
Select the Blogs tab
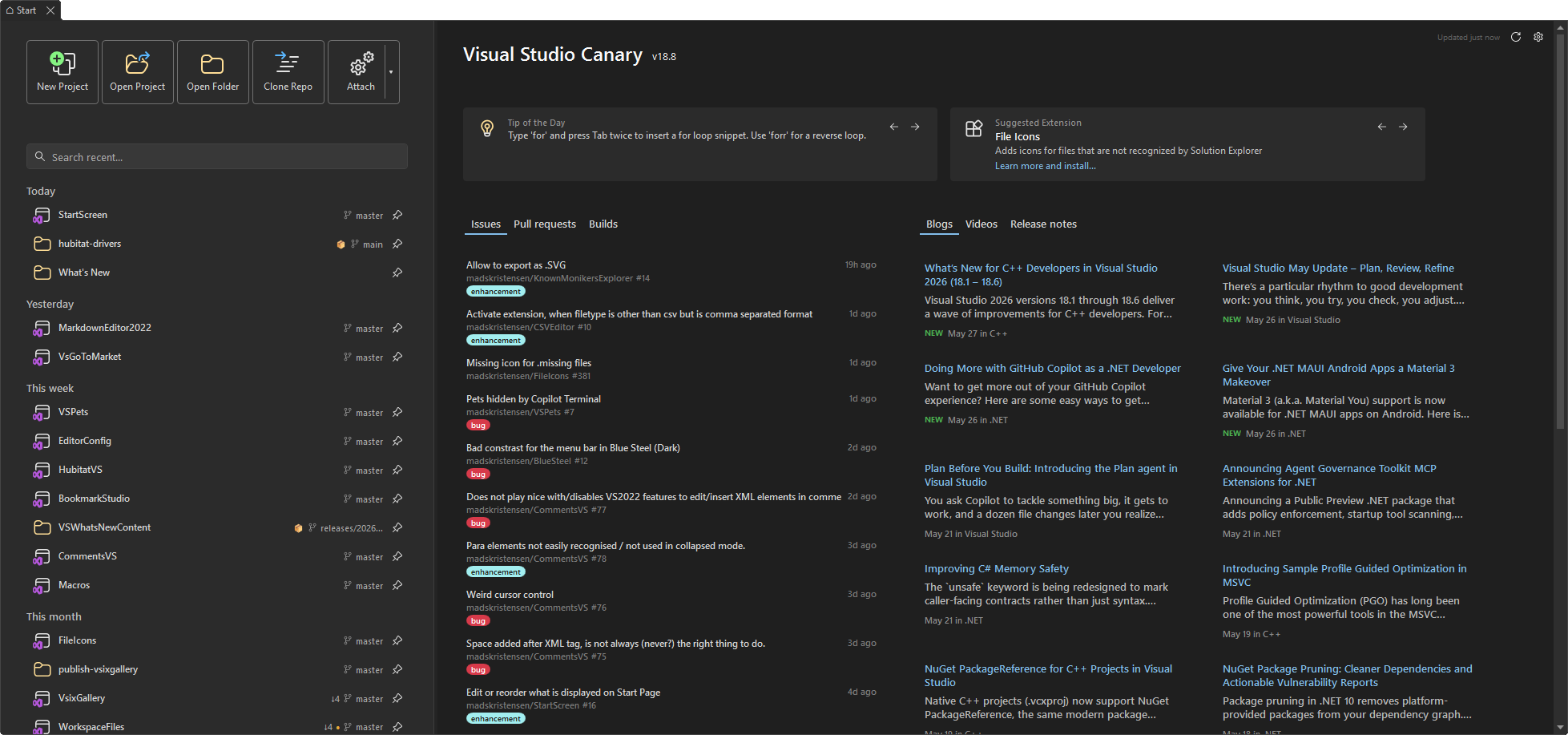pyautogui.click(x=939, y=224)
